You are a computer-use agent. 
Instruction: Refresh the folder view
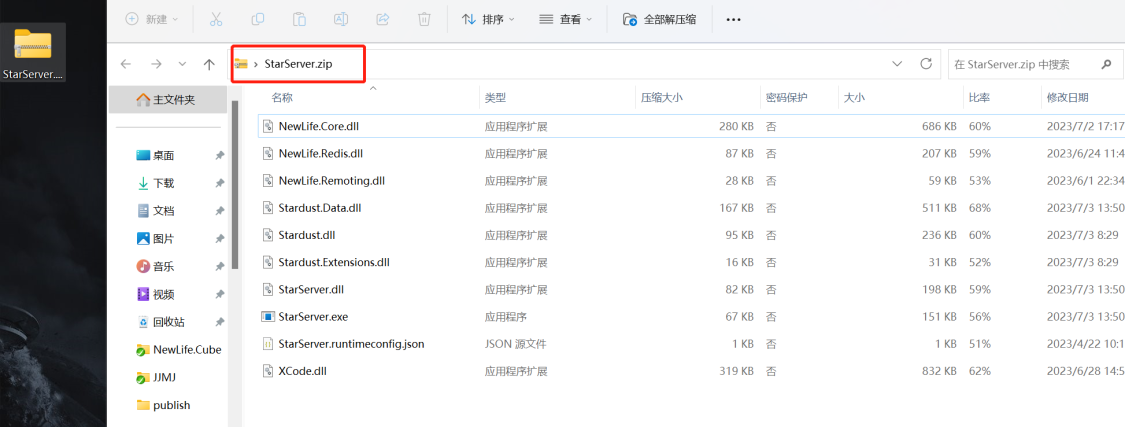[926, 64]
